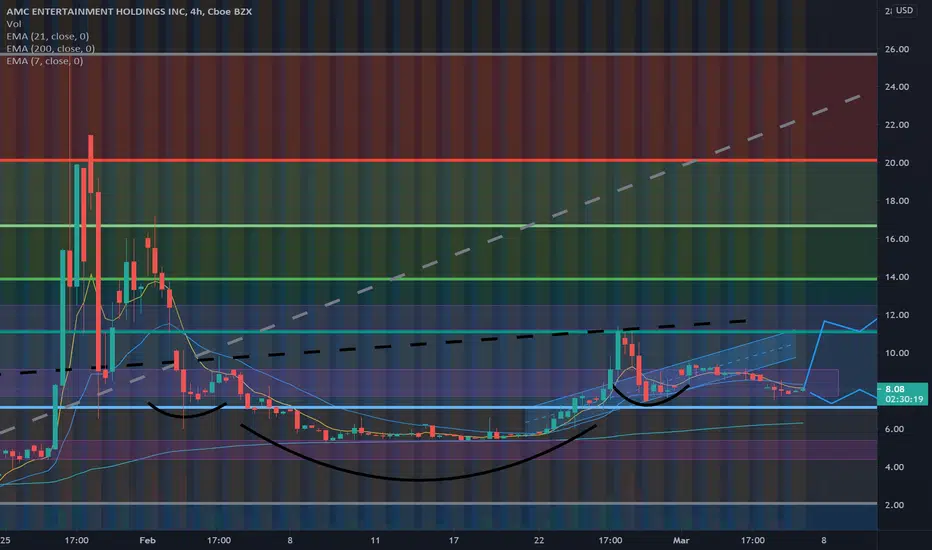Click the 11 date label on time axis
The image size is (932, 550).
(x=375, y=540)
